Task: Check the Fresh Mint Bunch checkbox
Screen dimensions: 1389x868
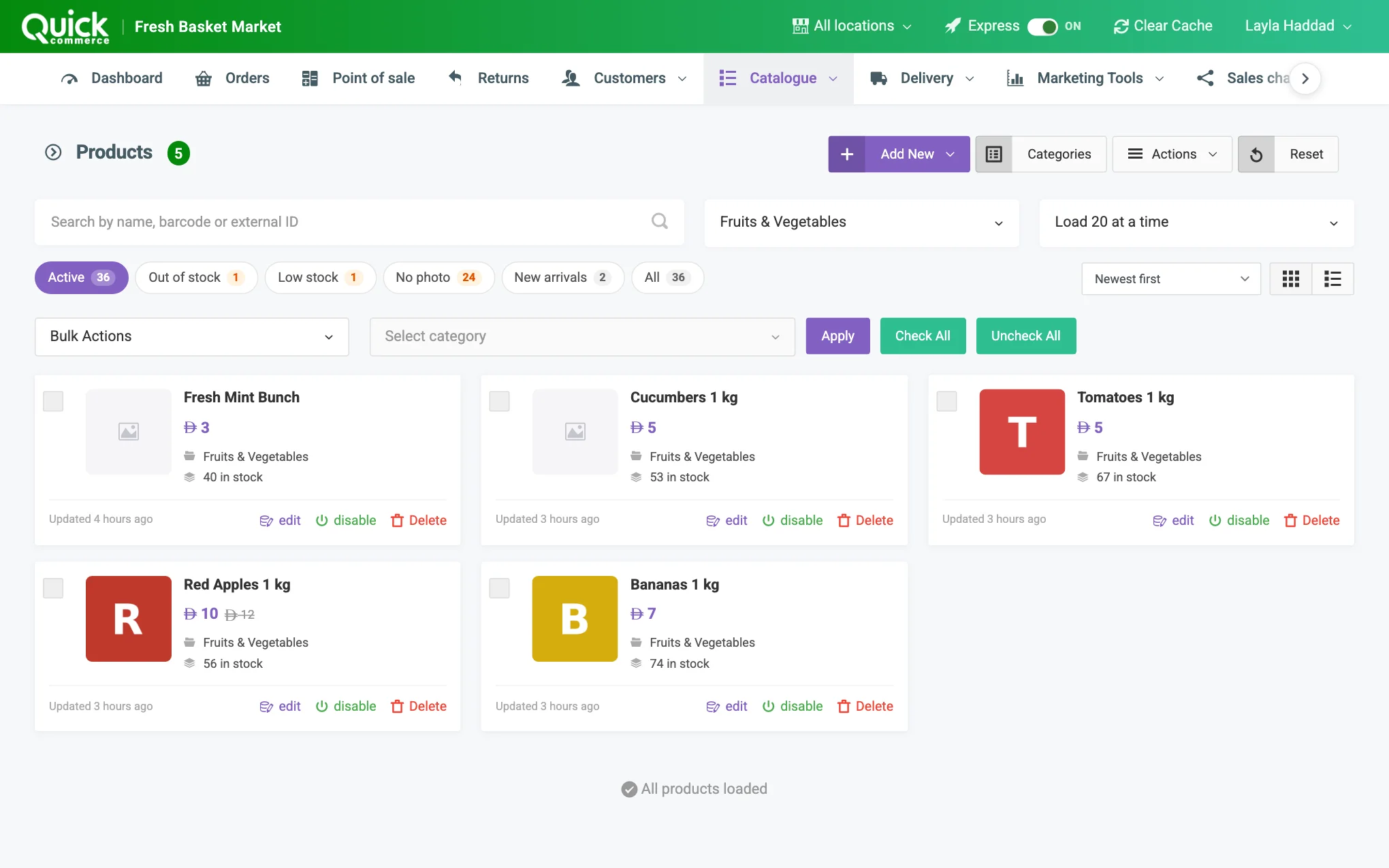Action: (x=53, y=401)
